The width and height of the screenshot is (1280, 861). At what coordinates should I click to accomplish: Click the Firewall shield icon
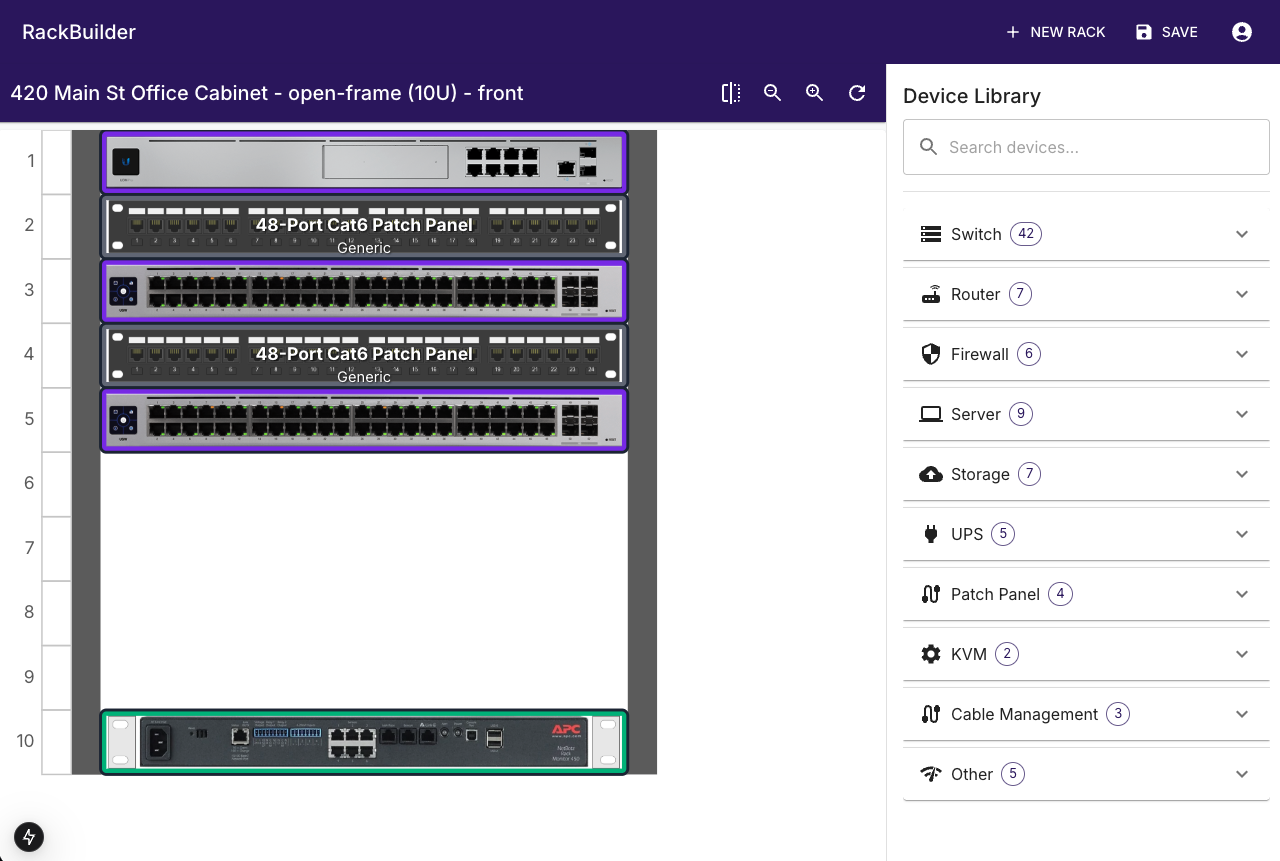930,354
